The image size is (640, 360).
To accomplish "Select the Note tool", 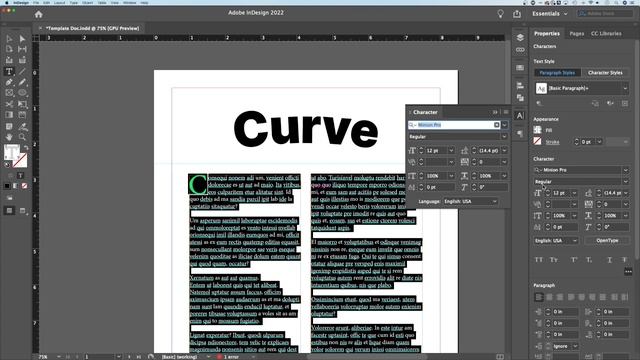I will pos(9,126).
